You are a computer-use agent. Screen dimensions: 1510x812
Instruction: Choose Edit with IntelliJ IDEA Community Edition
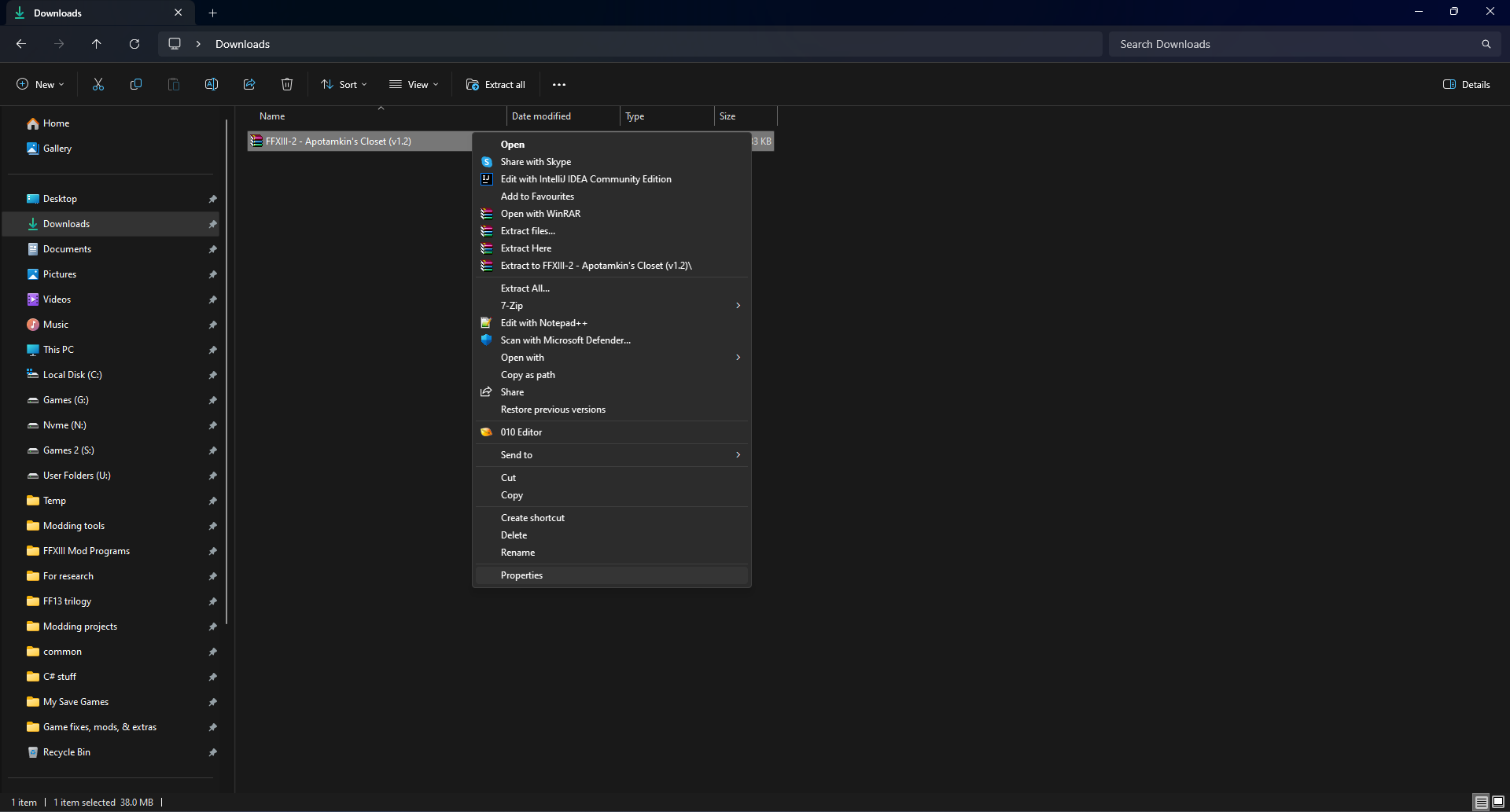tap(612, 179)
